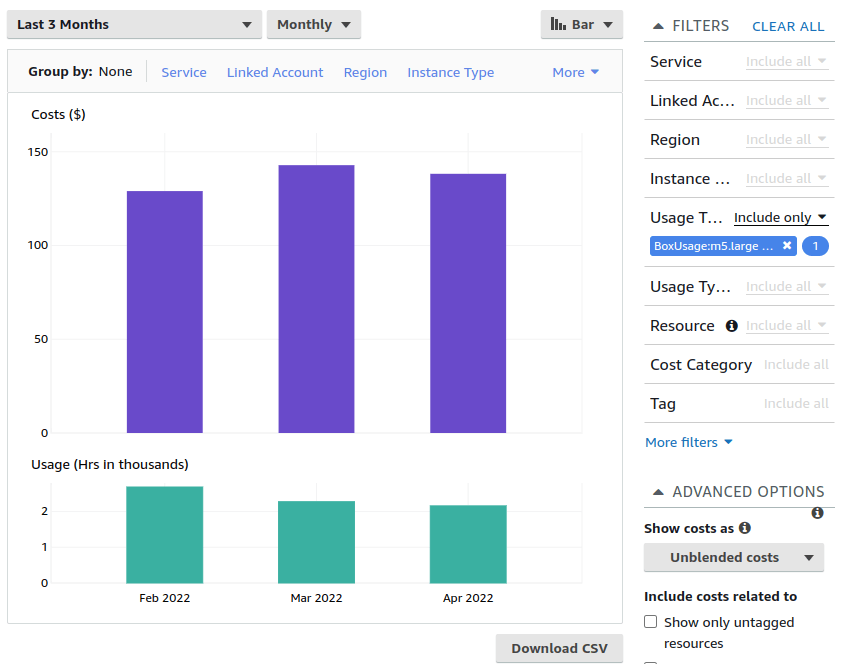Group by Linked Account
The width and height of the screenshot is (854, 664).
275,72
